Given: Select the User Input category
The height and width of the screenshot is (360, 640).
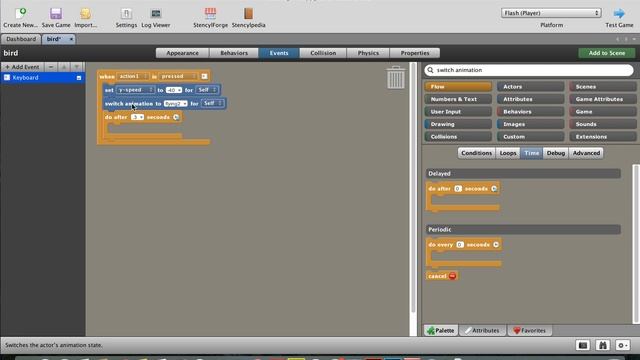Looking at the screenshot, I should (458, 111).
